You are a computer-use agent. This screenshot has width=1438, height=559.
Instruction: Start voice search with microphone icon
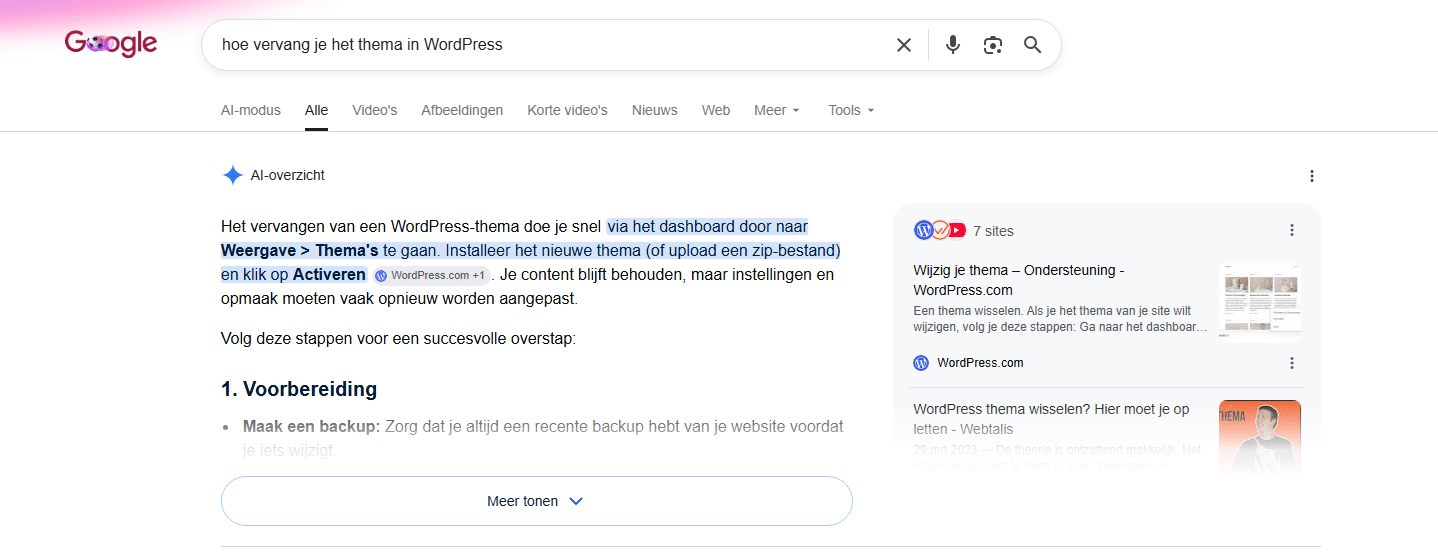(953, 45)
